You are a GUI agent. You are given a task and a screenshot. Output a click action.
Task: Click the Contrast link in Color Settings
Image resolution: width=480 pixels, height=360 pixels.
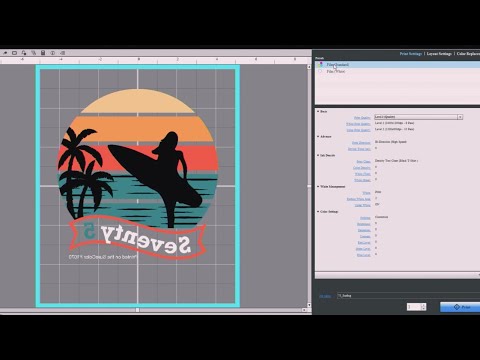coord(365,236)
